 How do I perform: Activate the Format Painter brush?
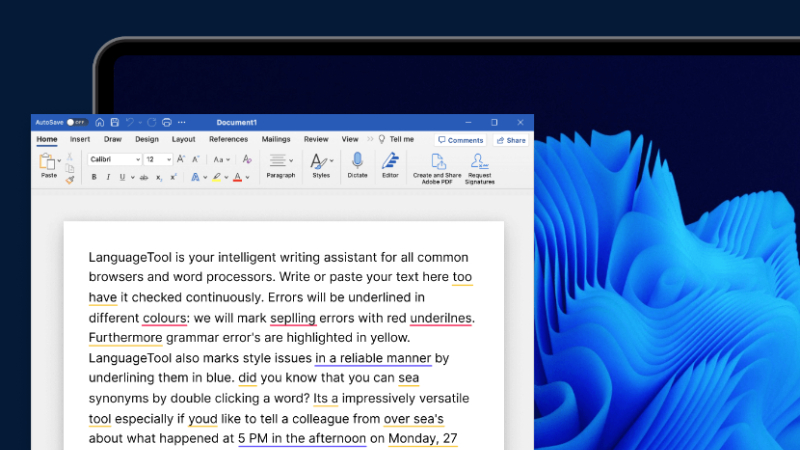(x=70, y=180)
